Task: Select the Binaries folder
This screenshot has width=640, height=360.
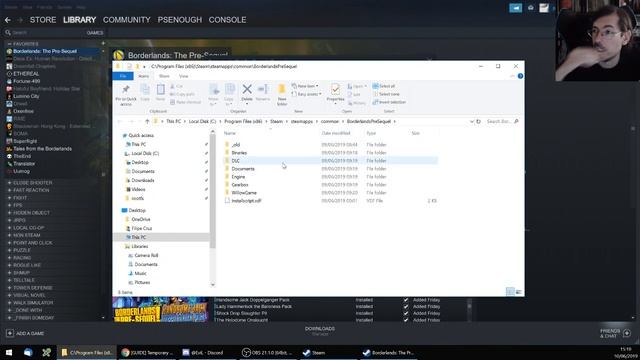Action: [x=331, y=153]
